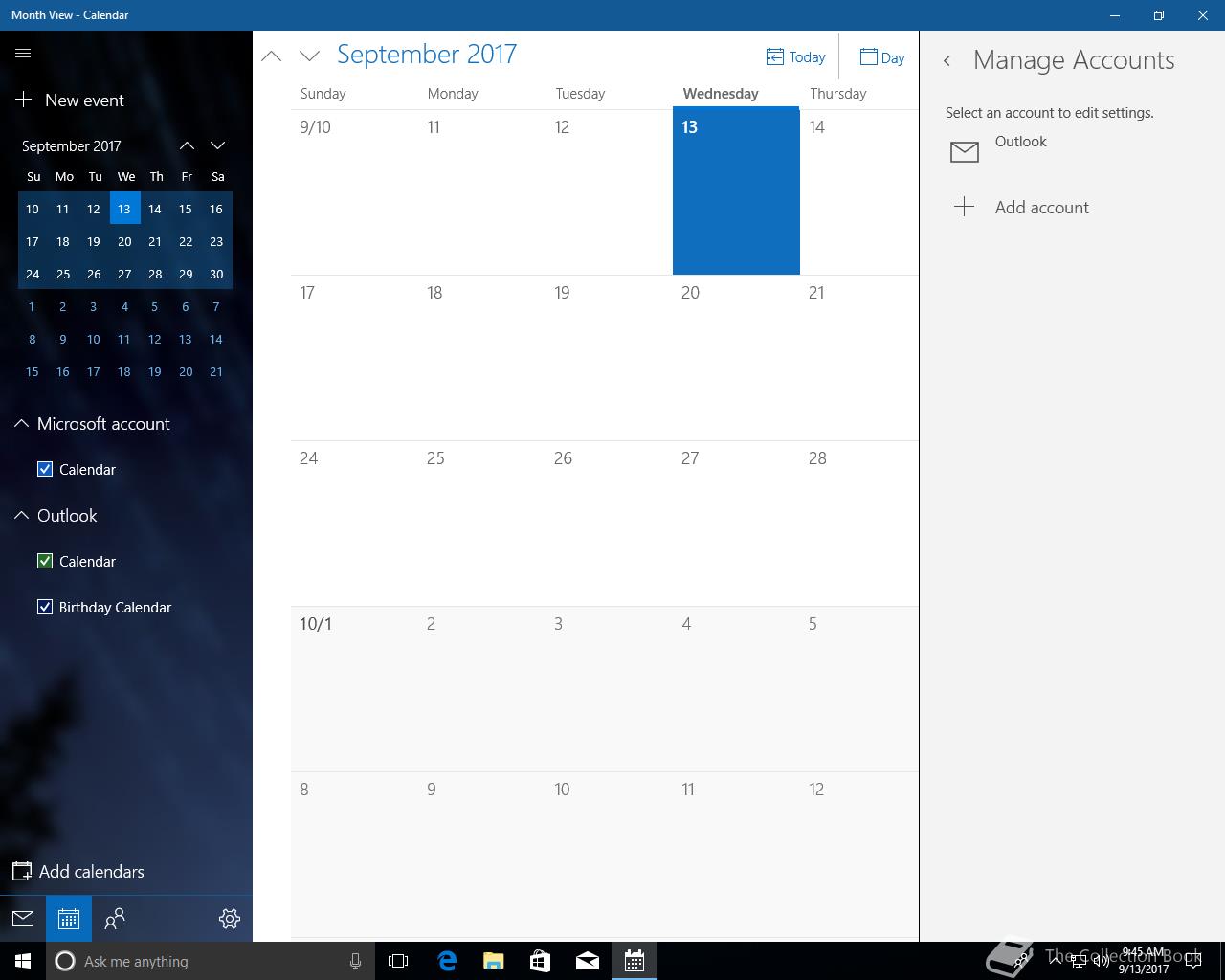The width and height of the screenshot is (1225, 980).
Task: Go to the next month with down chevron
Action: click(x=309, y=56)
